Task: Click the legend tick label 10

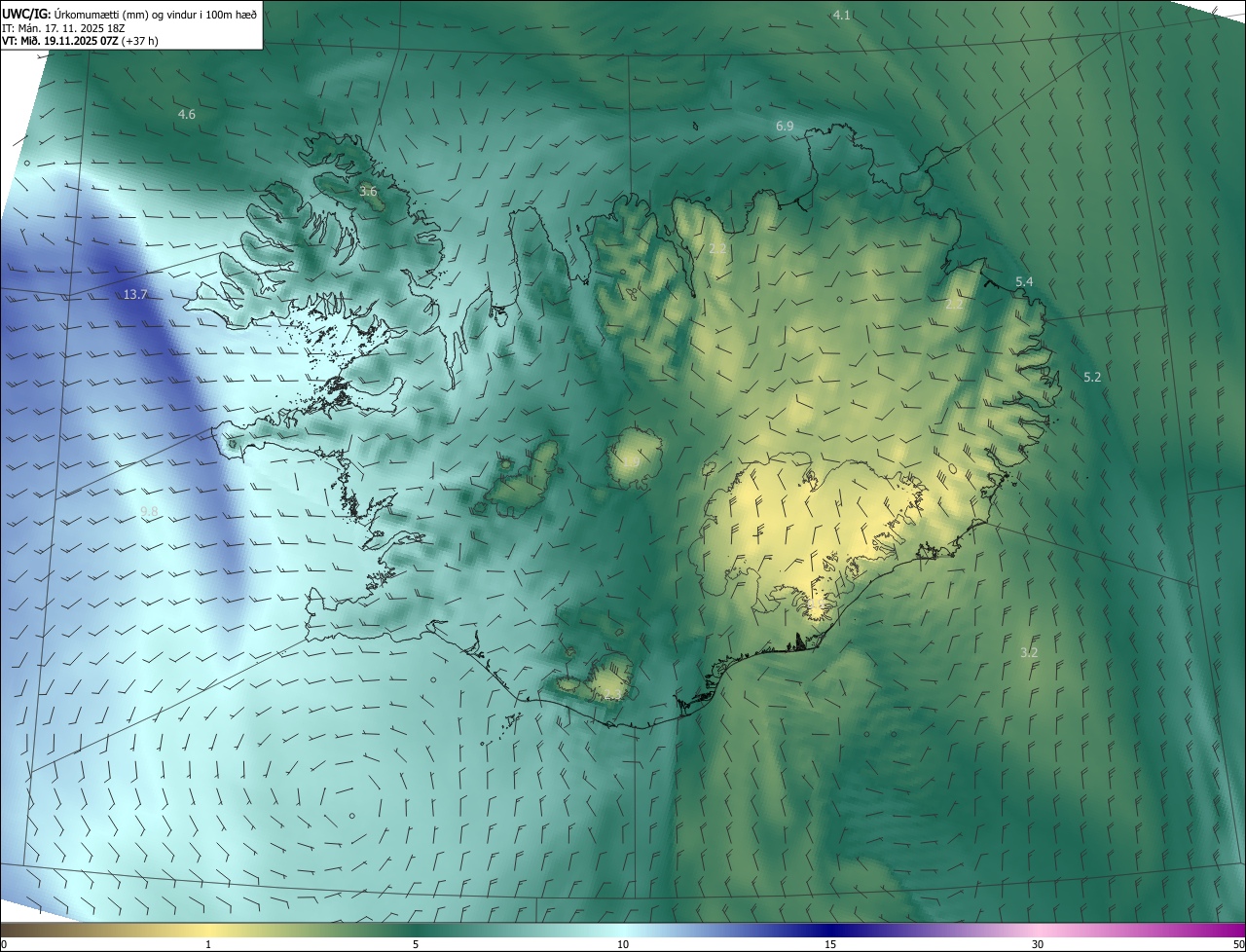Action: point(623,944)
